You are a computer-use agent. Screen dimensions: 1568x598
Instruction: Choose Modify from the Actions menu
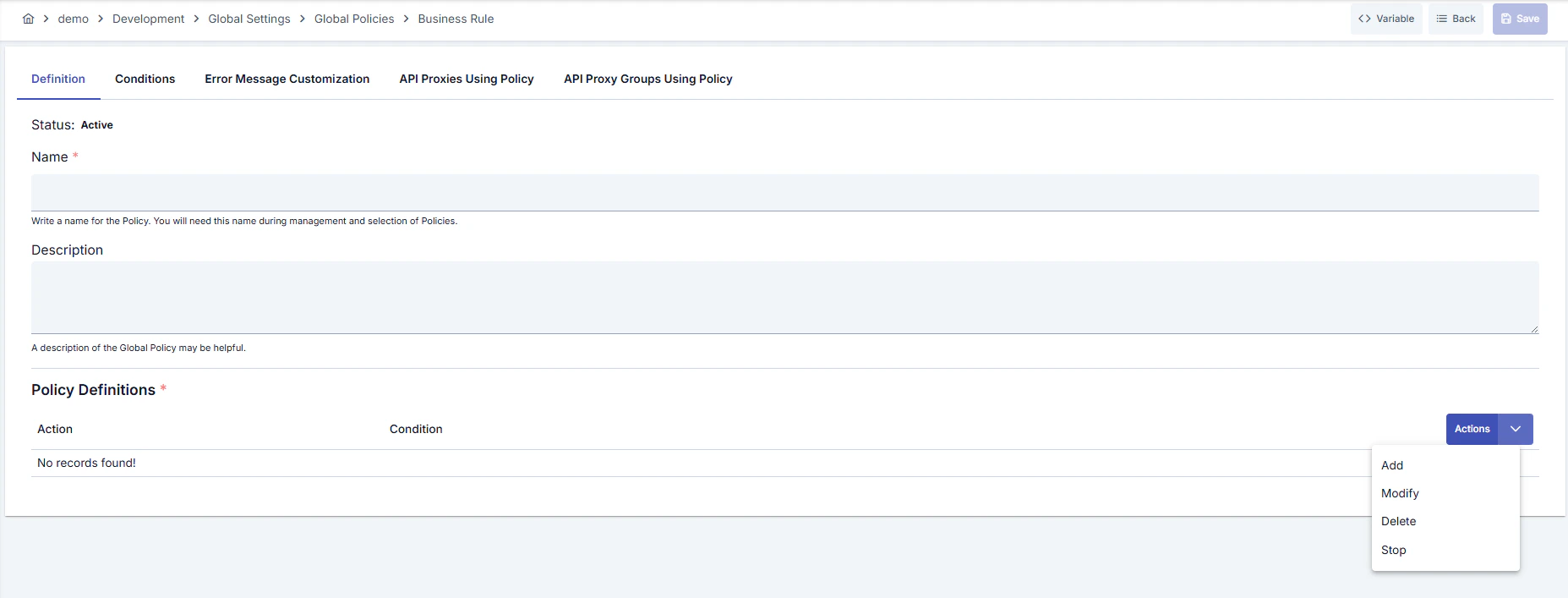point(1445,493)
